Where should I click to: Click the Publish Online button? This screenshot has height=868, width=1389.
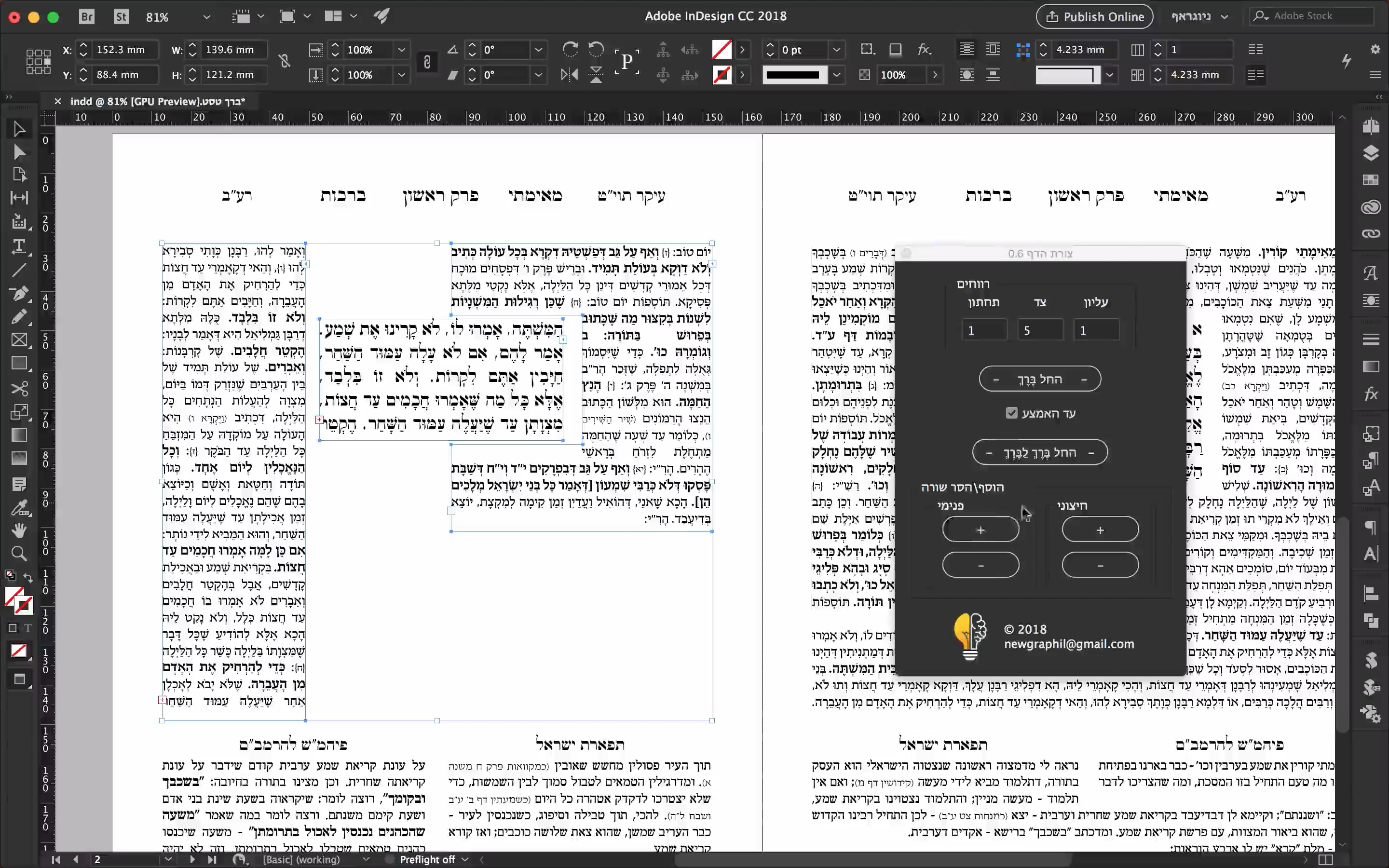point(1094,16)
